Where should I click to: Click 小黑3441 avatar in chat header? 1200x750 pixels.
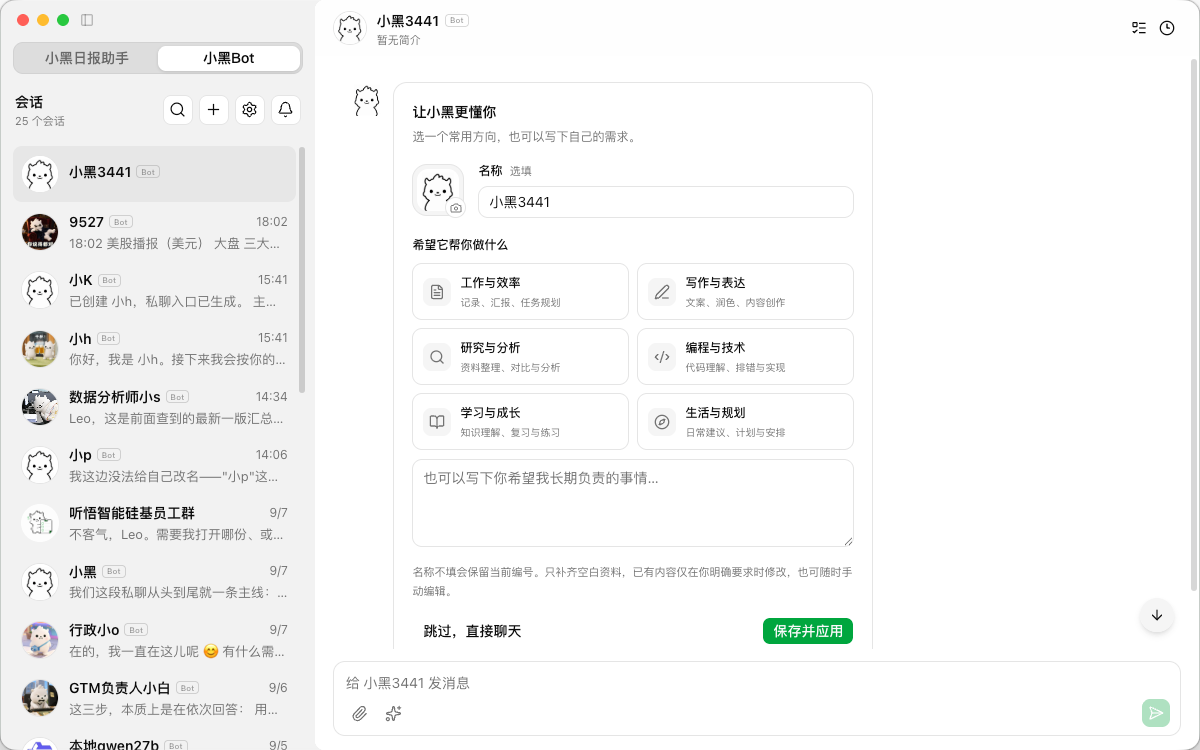pos(350,28)
